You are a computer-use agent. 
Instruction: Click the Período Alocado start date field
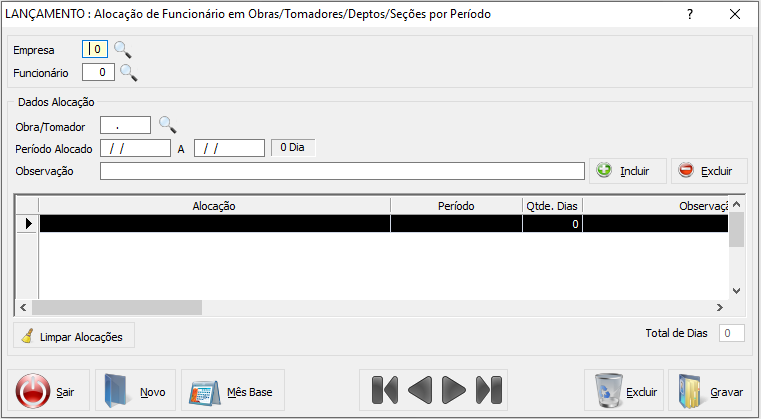point(135,148)
